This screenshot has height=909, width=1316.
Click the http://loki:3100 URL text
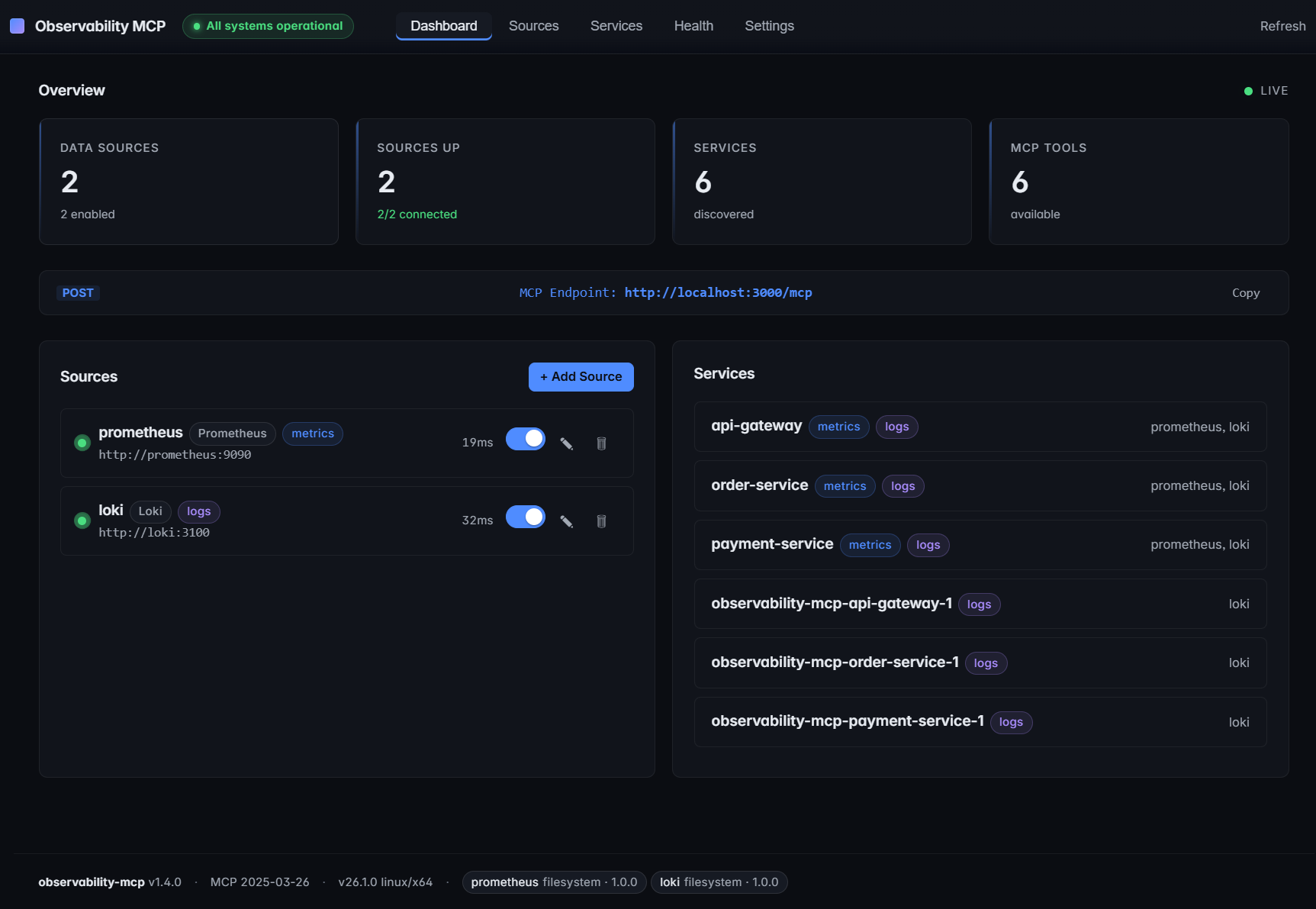(154, 533)
